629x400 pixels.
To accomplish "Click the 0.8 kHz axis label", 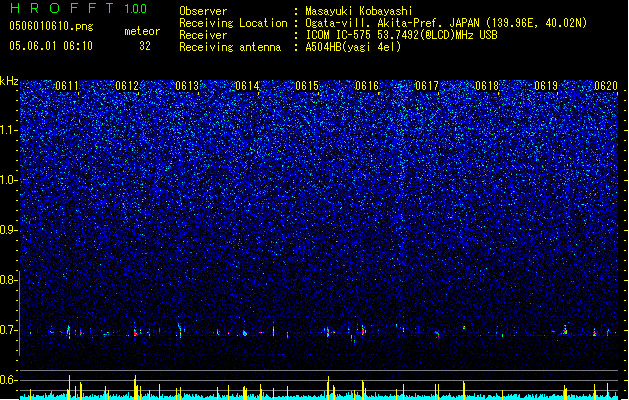I will click(x=9, y=280).
